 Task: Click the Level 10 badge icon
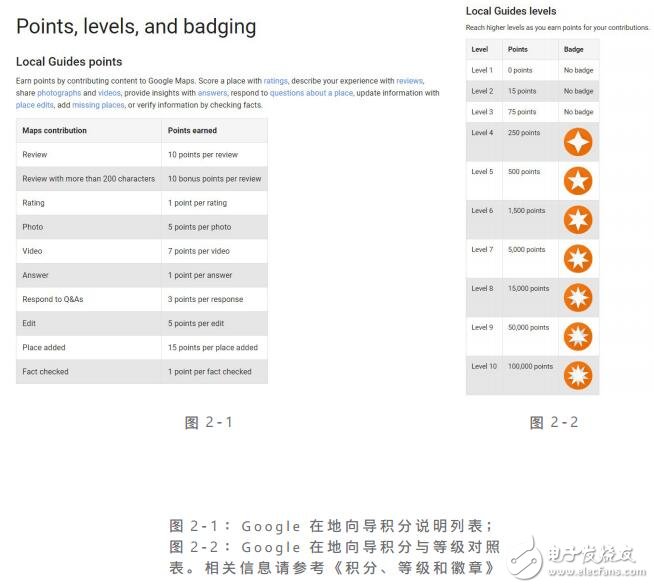click(578, 375)
